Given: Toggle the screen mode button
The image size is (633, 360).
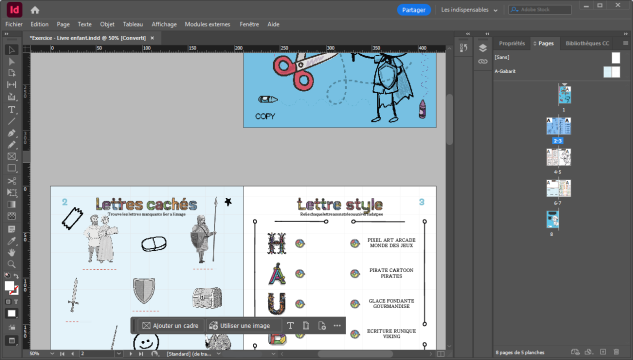Looking at the screenshot, I should coord(12,341).
